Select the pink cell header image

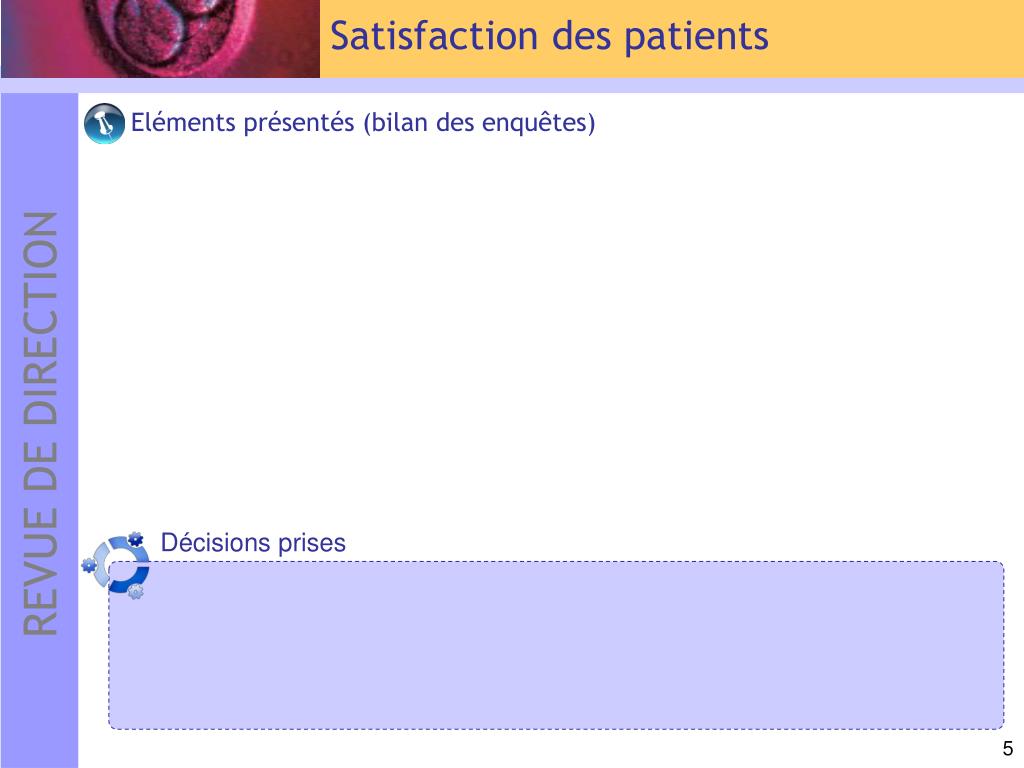160,39
